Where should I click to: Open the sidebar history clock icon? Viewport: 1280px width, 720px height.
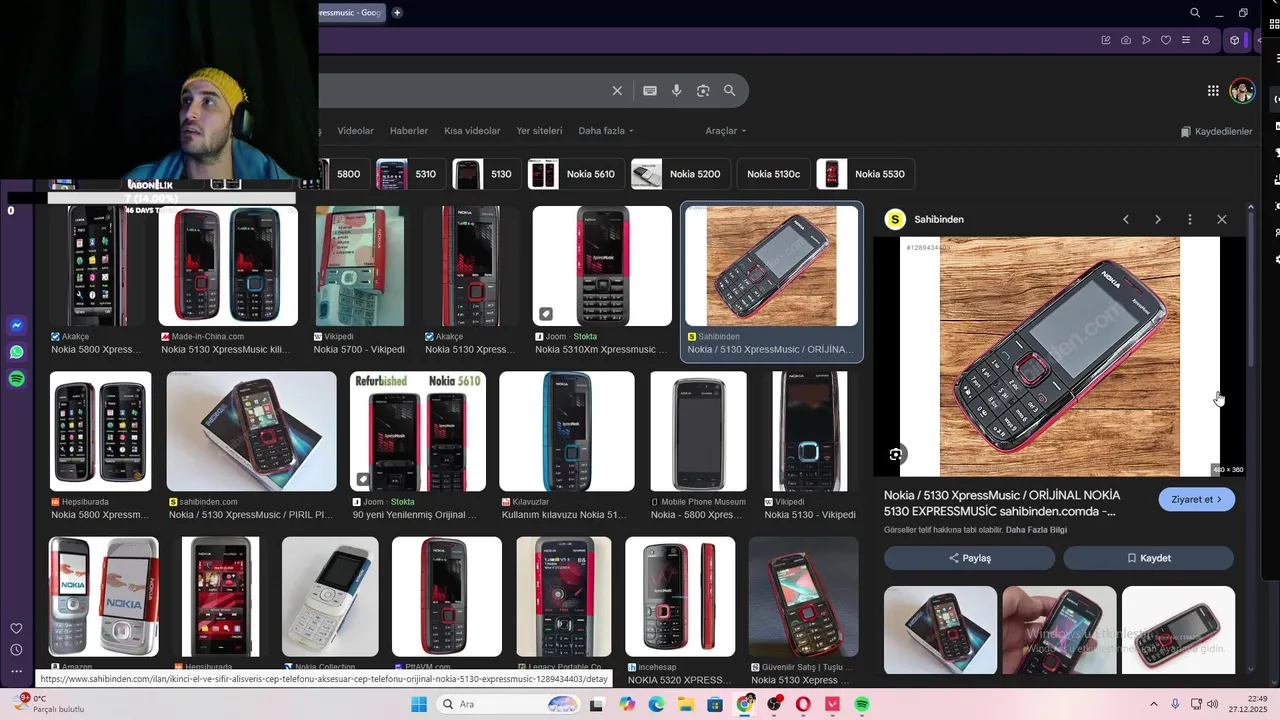click(16, 650)
